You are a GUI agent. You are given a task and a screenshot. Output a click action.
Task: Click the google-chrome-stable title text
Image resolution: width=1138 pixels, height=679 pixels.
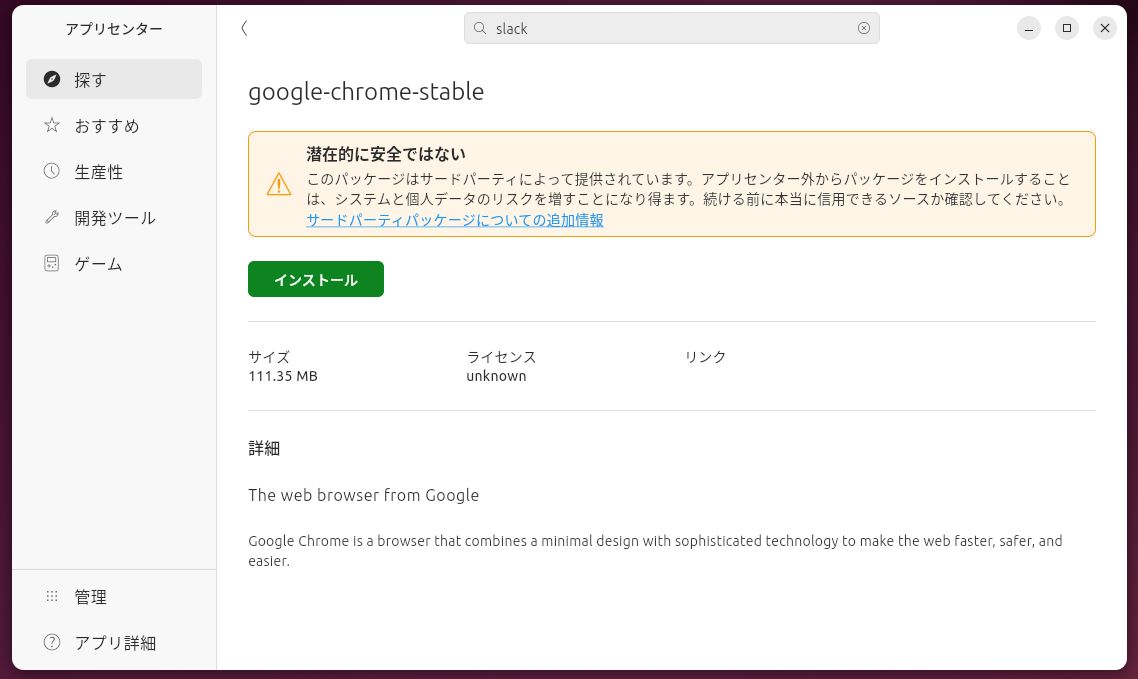pyautogui.click(x=366, y=91)
